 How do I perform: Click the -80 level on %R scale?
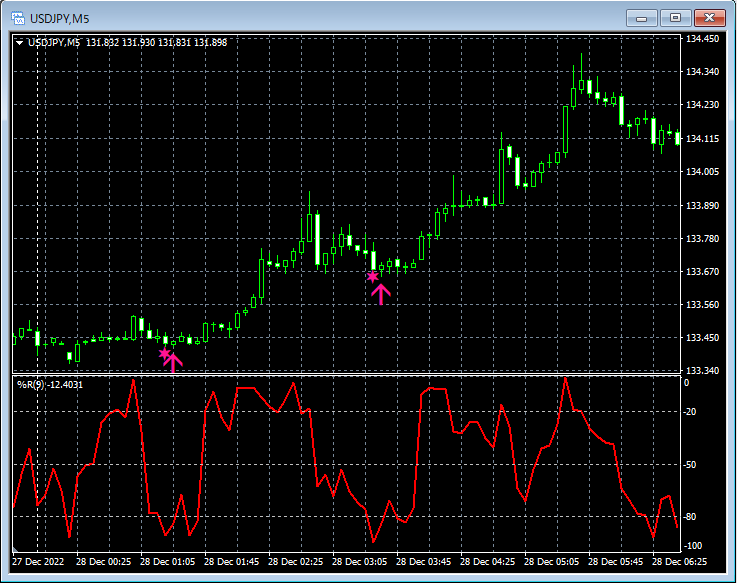click(x=690, y=517)
